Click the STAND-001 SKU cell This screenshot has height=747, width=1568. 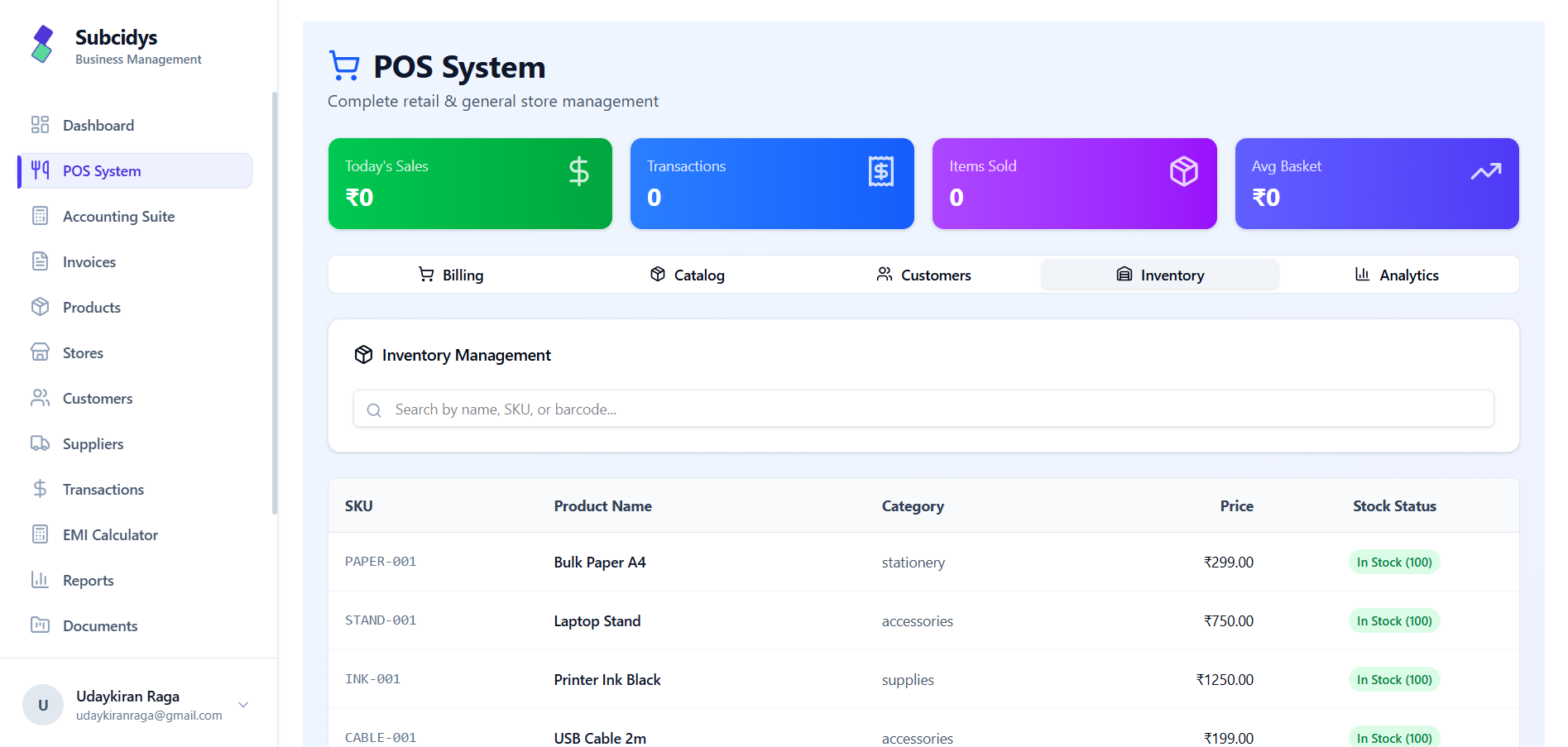pyautogui.click(x=381, y=620)
